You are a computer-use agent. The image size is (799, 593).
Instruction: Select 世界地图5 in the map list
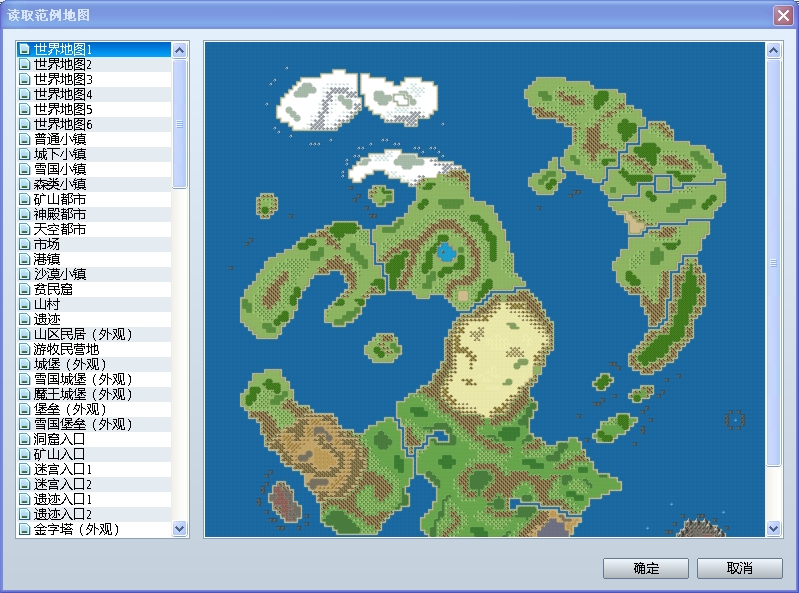[94, 110]
